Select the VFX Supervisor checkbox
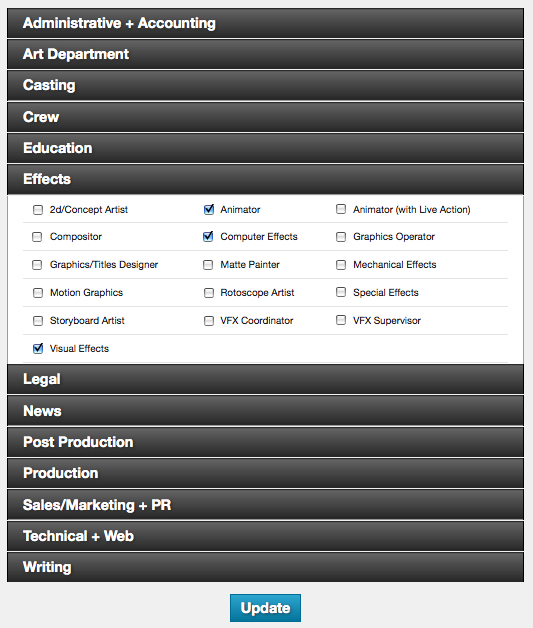Image resolution: width=533 pixels, height=628 pixels. click(x=341, y=320)
